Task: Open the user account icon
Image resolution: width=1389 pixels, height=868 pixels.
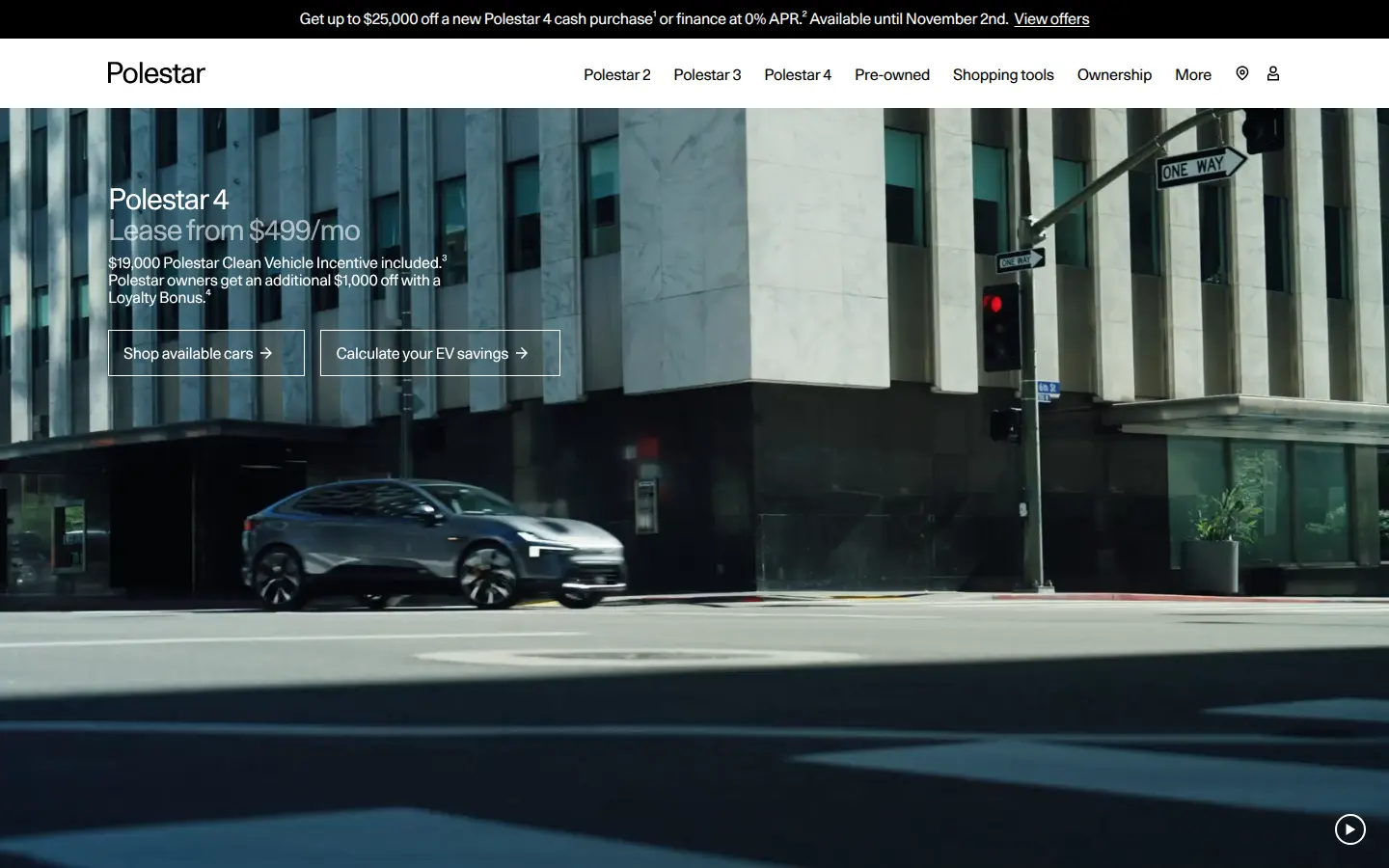Action: coord(1272,73)
